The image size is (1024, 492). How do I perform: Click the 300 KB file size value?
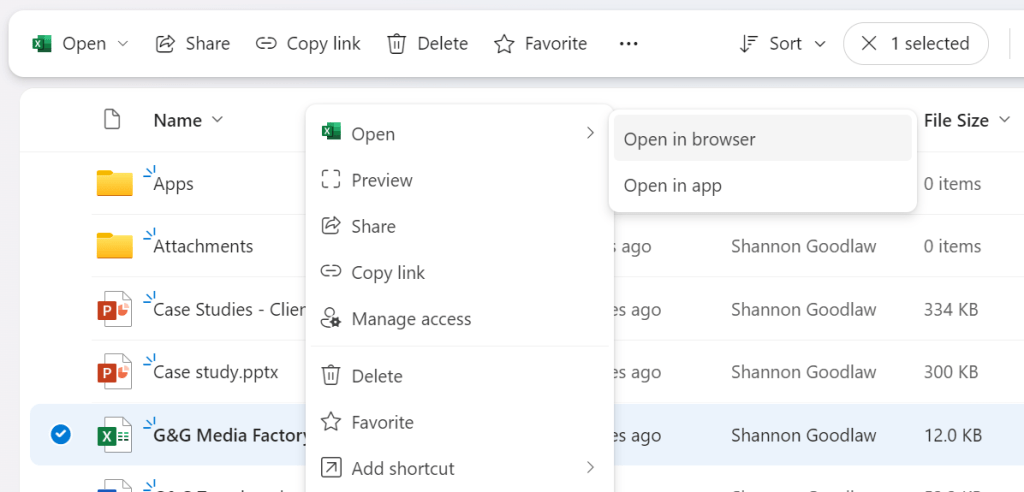coord(951,372)
